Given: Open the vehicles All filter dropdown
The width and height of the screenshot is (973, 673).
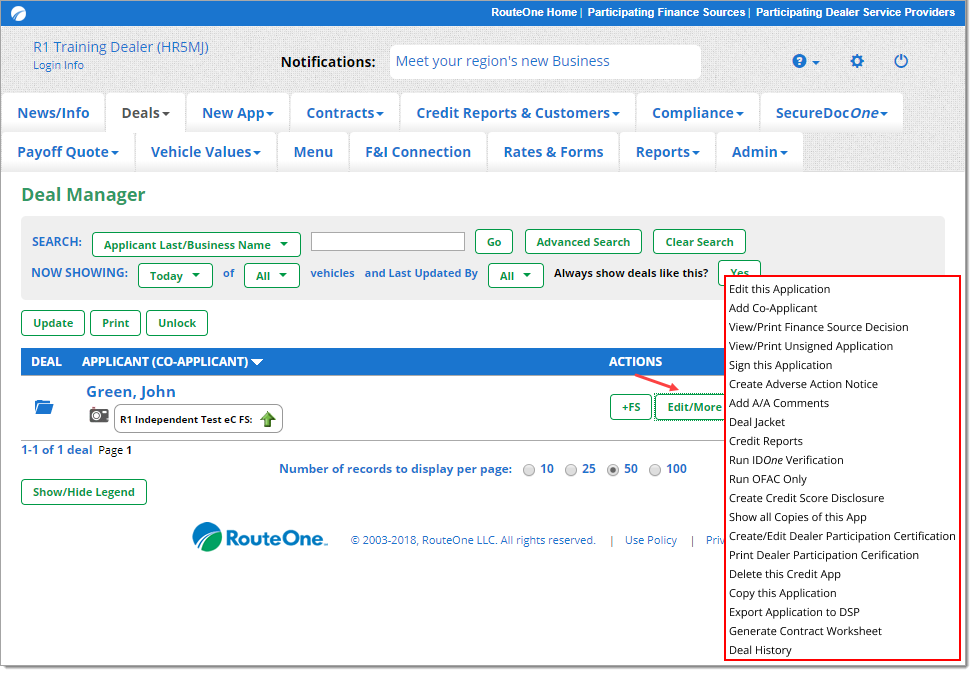Looking at the screenshot, I should [x=272, y=276].
